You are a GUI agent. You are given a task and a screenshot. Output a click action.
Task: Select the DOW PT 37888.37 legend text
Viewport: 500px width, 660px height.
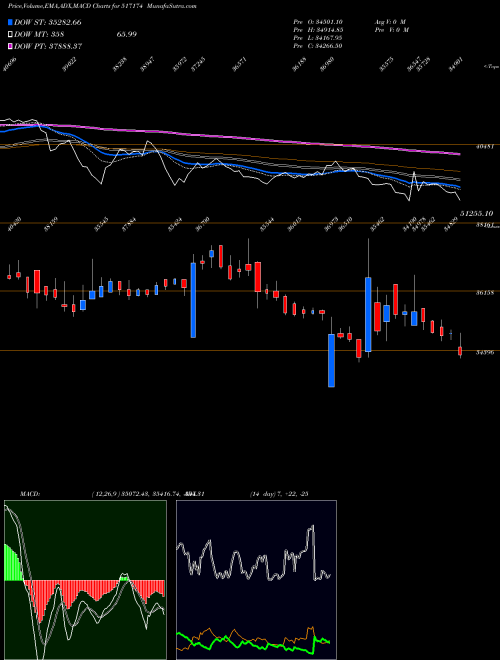click(x=48, y=46)
